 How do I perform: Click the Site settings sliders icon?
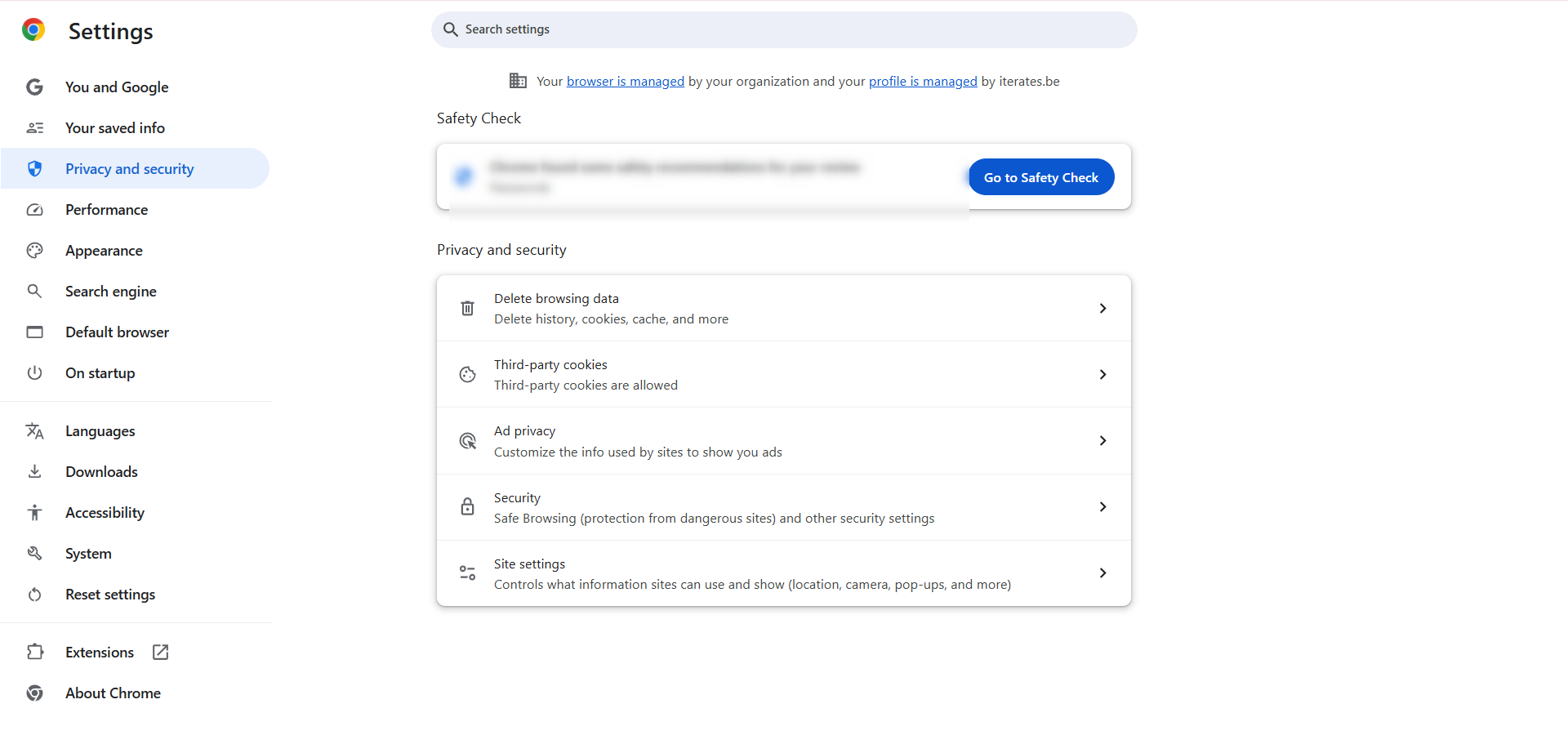pos(467,573)
